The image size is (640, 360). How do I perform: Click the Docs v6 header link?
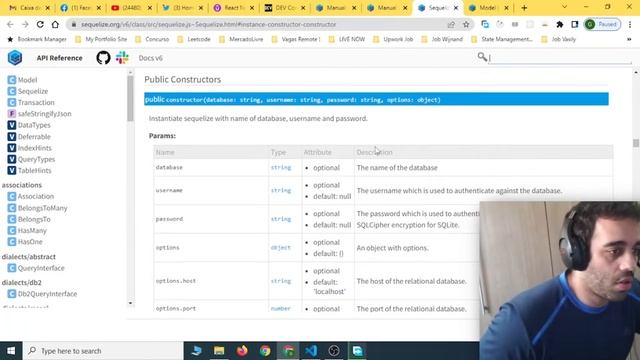[151, 58]
